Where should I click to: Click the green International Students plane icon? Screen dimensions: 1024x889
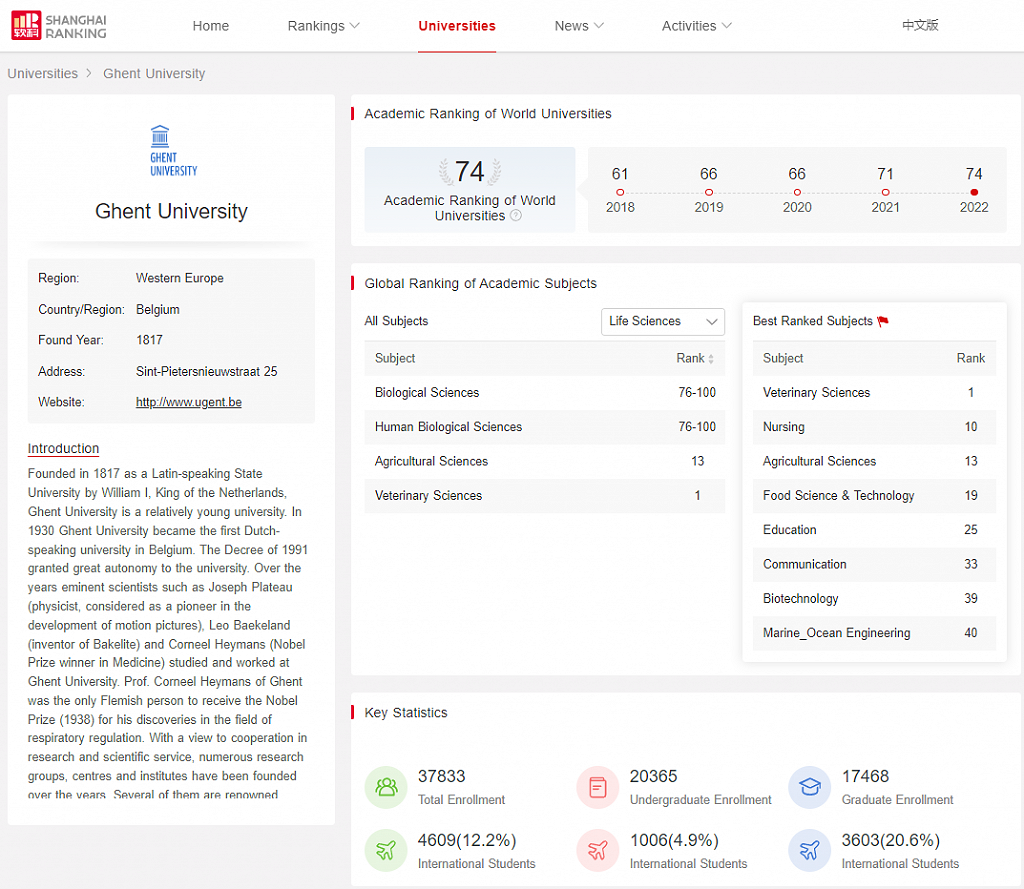tap(386, 850)
